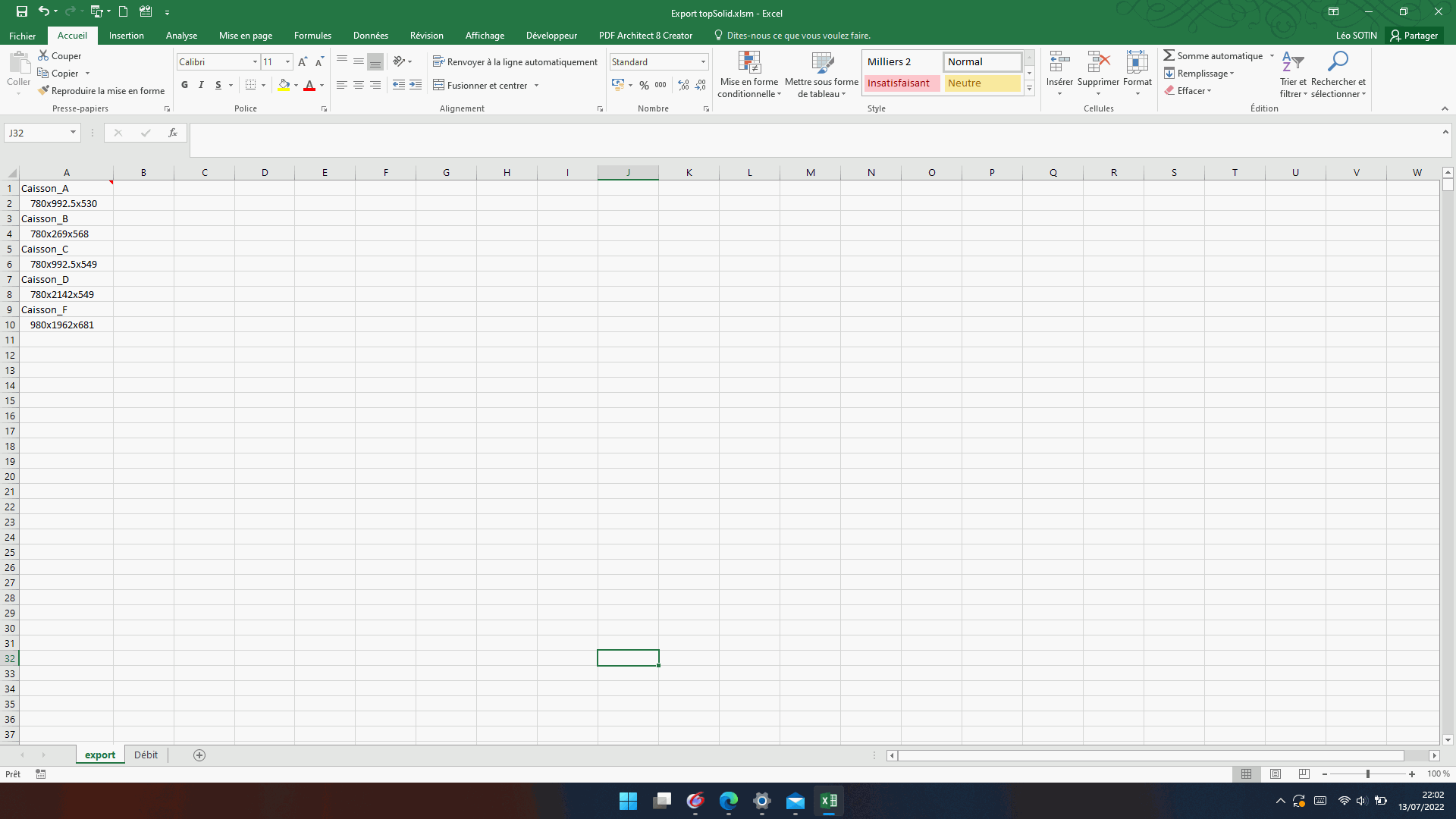Click the Partager share button
This screenshot has height=819, width=1456.
click(1414, 36)
